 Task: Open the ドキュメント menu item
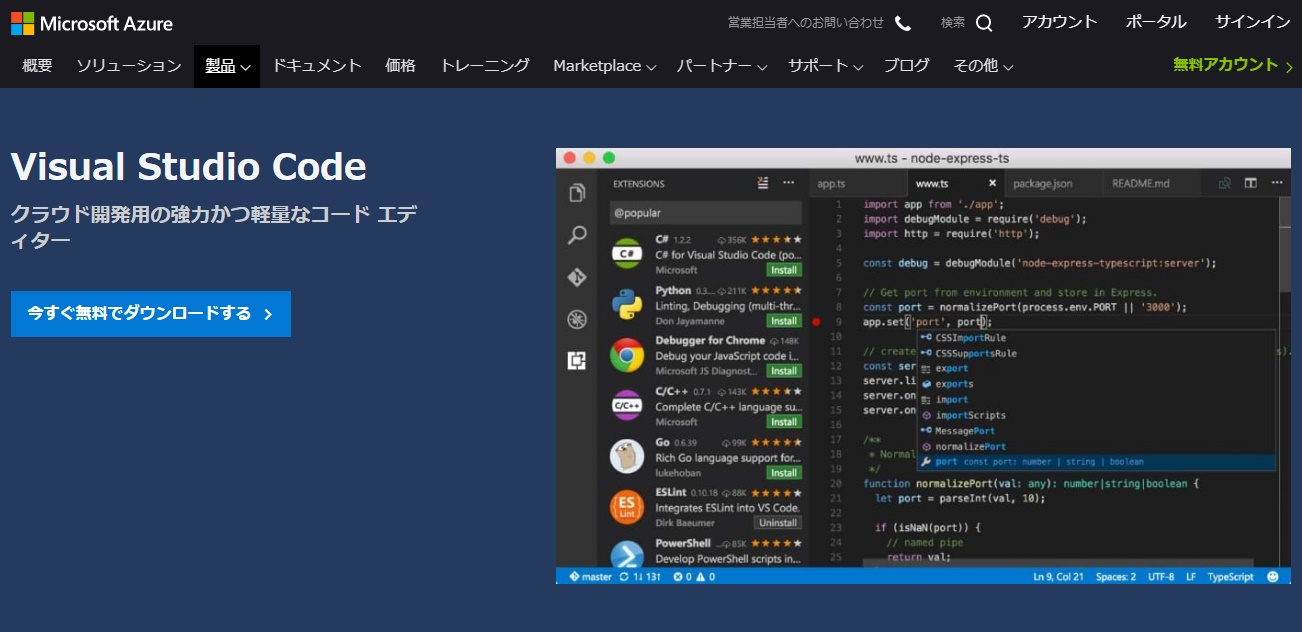click(x=317, y=65)
